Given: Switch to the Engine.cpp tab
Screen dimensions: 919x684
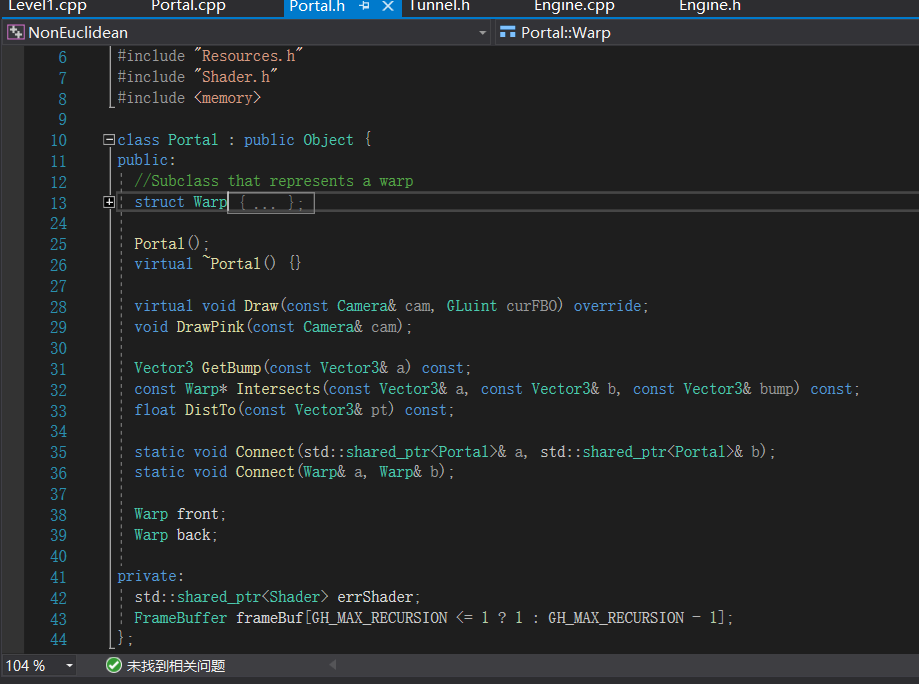Looking at the screenshot, I should click(574, 6).
